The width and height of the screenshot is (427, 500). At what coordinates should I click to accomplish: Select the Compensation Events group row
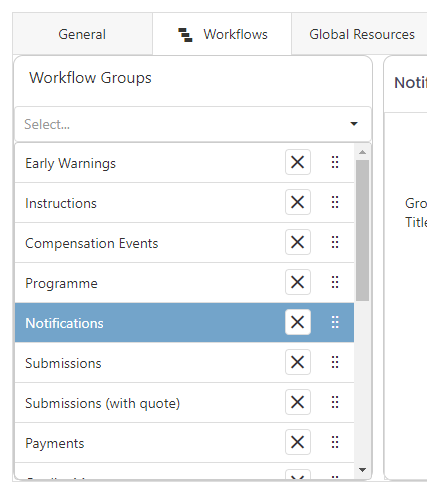[184, 243]
